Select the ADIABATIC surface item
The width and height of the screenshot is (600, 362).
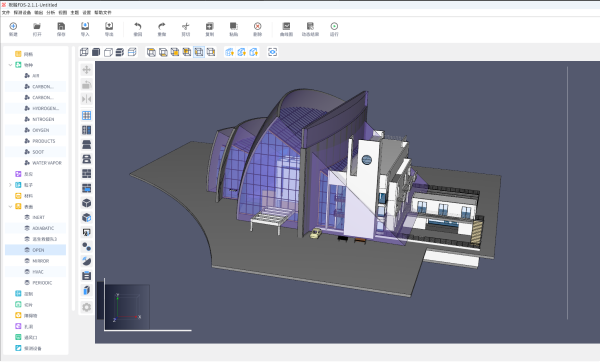coord(35,228)
